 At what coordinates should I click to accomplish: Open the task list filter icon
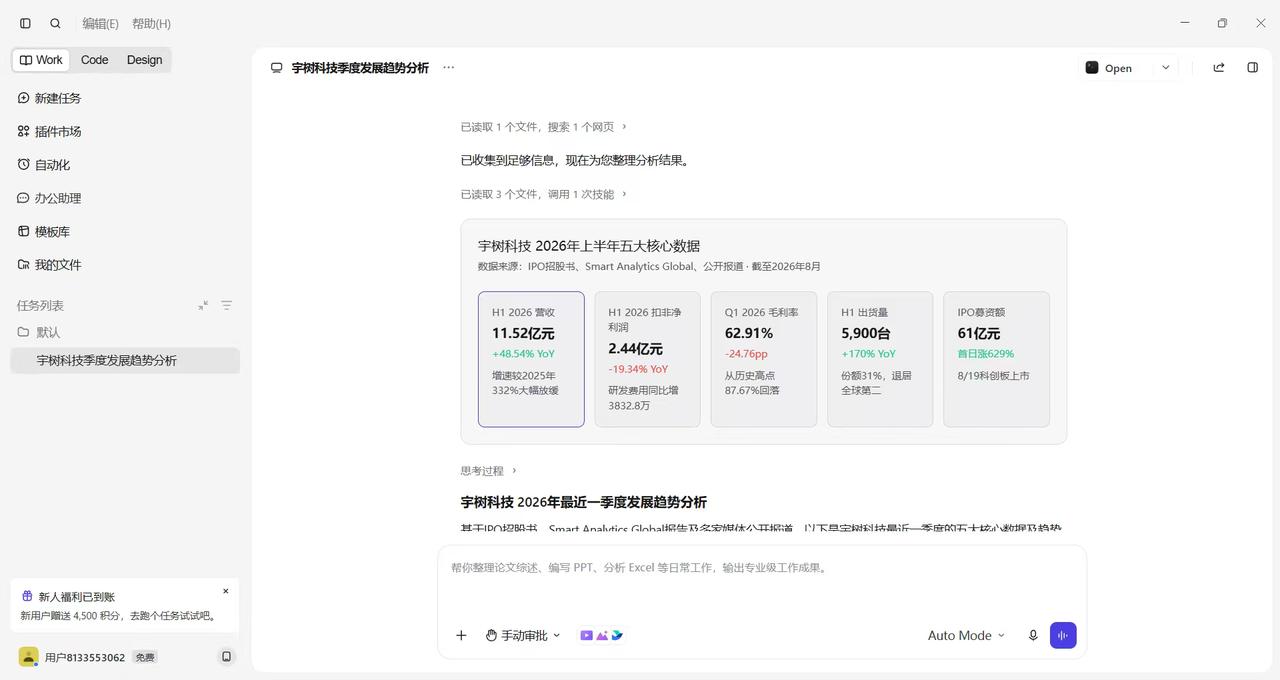click(x=226, y=305)
